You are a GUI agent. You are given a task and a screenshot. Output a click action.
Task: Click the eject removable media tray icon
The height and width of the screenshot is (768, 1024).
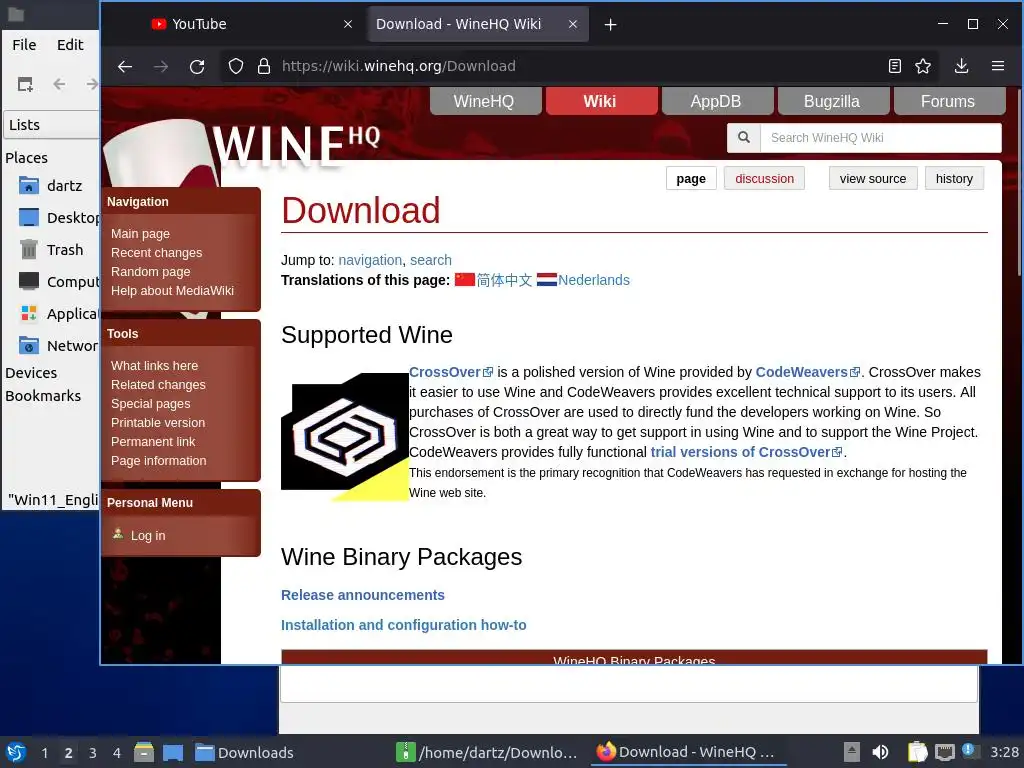click(851, 752)
